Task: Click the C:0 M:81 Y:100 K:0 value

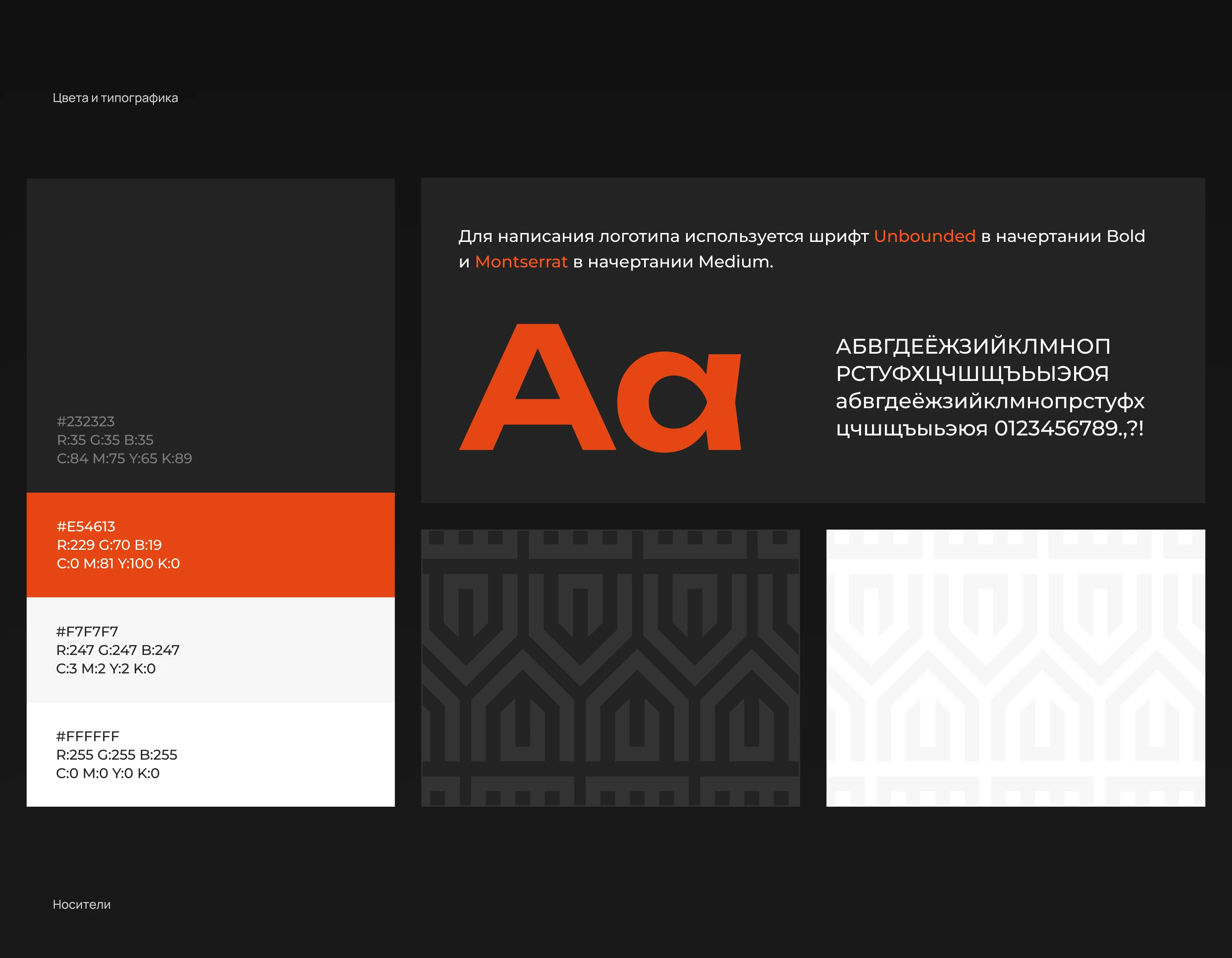Action: [118, 563]
